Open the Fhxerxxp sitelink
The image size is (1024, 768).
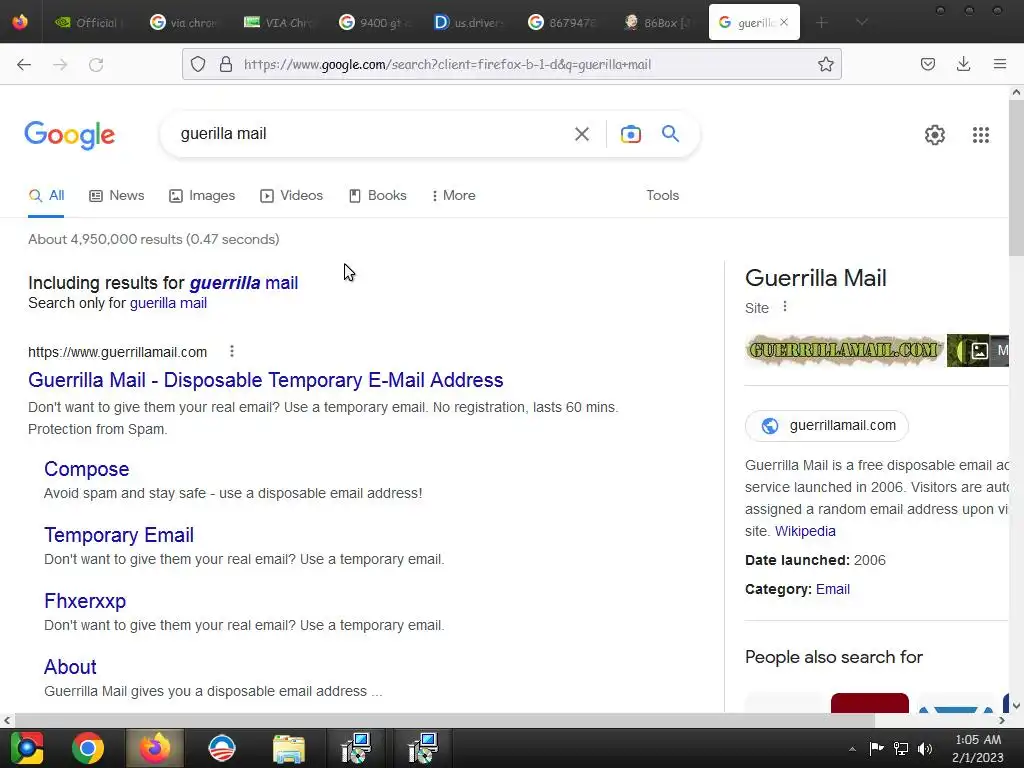(x=85, y=601)
